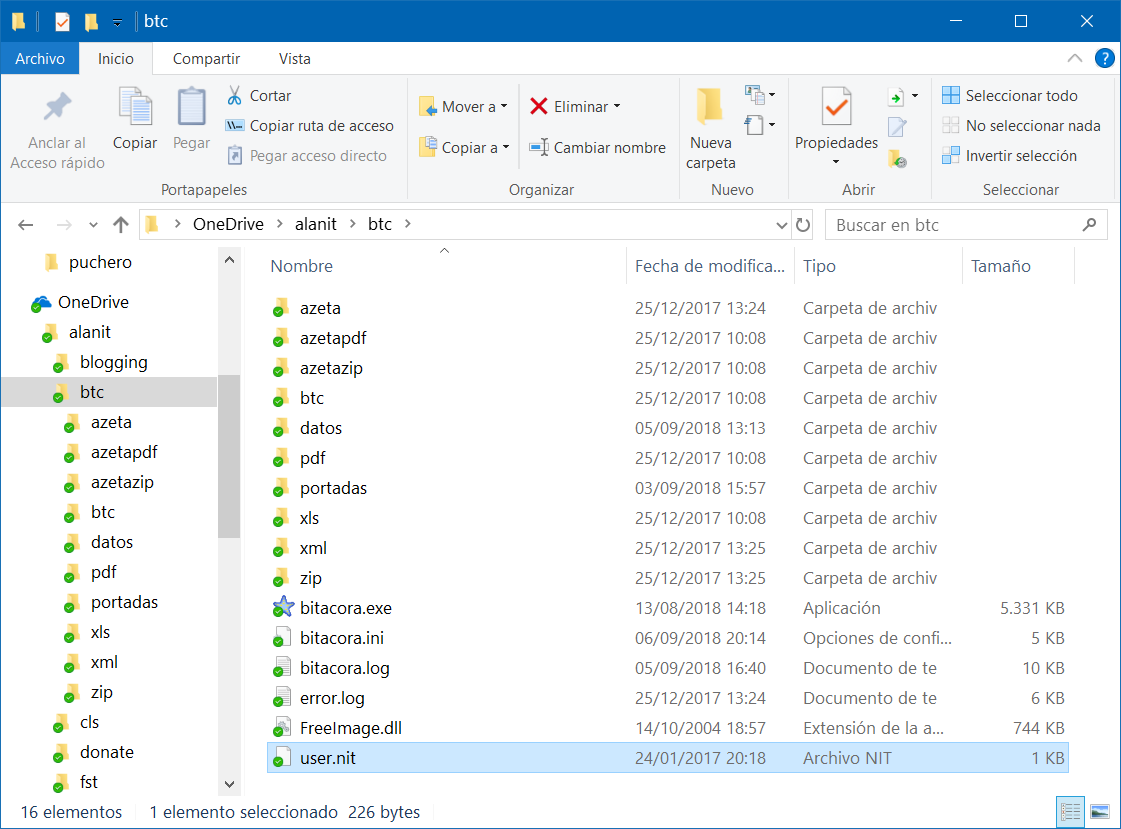The height and width of the screenshot is (829, 1121).
Task: Open the Vista ribbon tab
Action: tap(294, 59)
